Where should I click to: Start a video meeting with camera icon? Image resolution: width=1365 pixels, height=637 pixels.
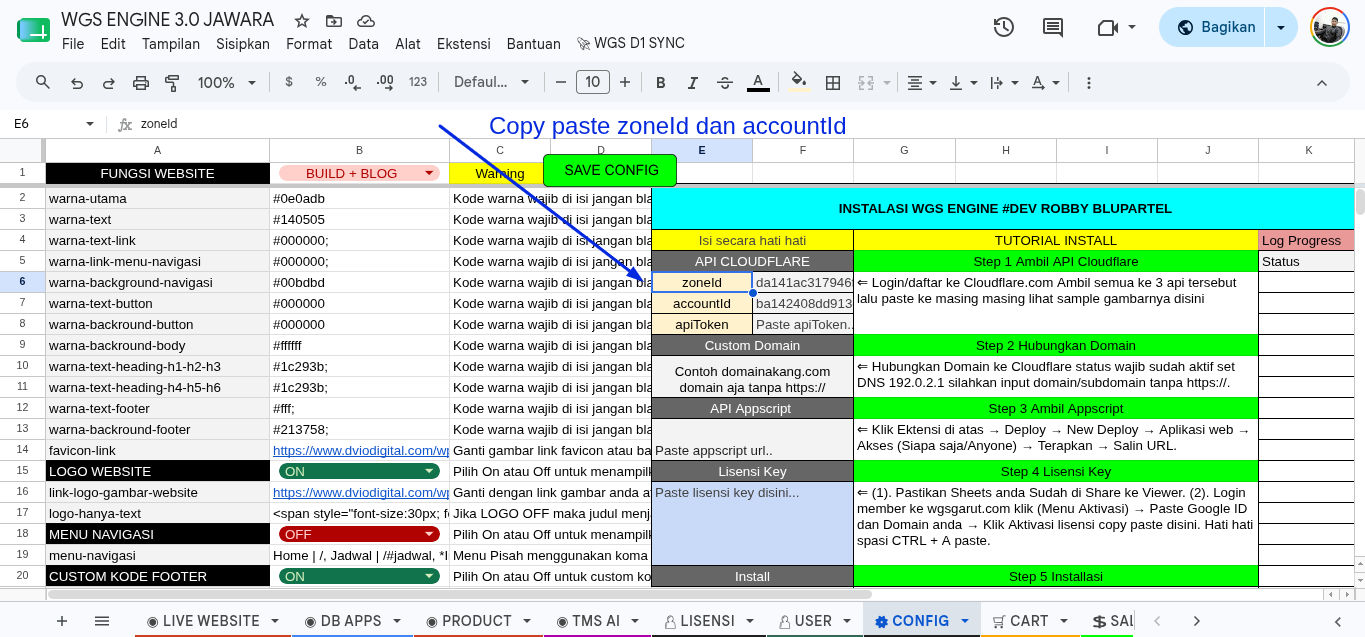pos(1107,28)
